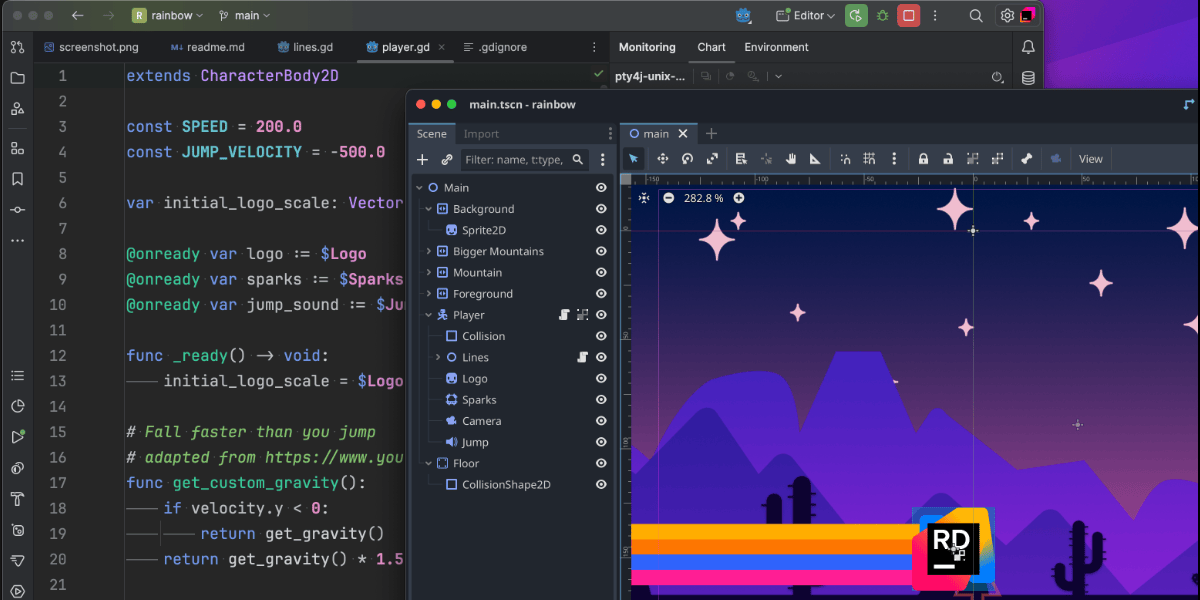
Task: Click the red Stop button
Action: pyautogui.click(x=908, y=16)
